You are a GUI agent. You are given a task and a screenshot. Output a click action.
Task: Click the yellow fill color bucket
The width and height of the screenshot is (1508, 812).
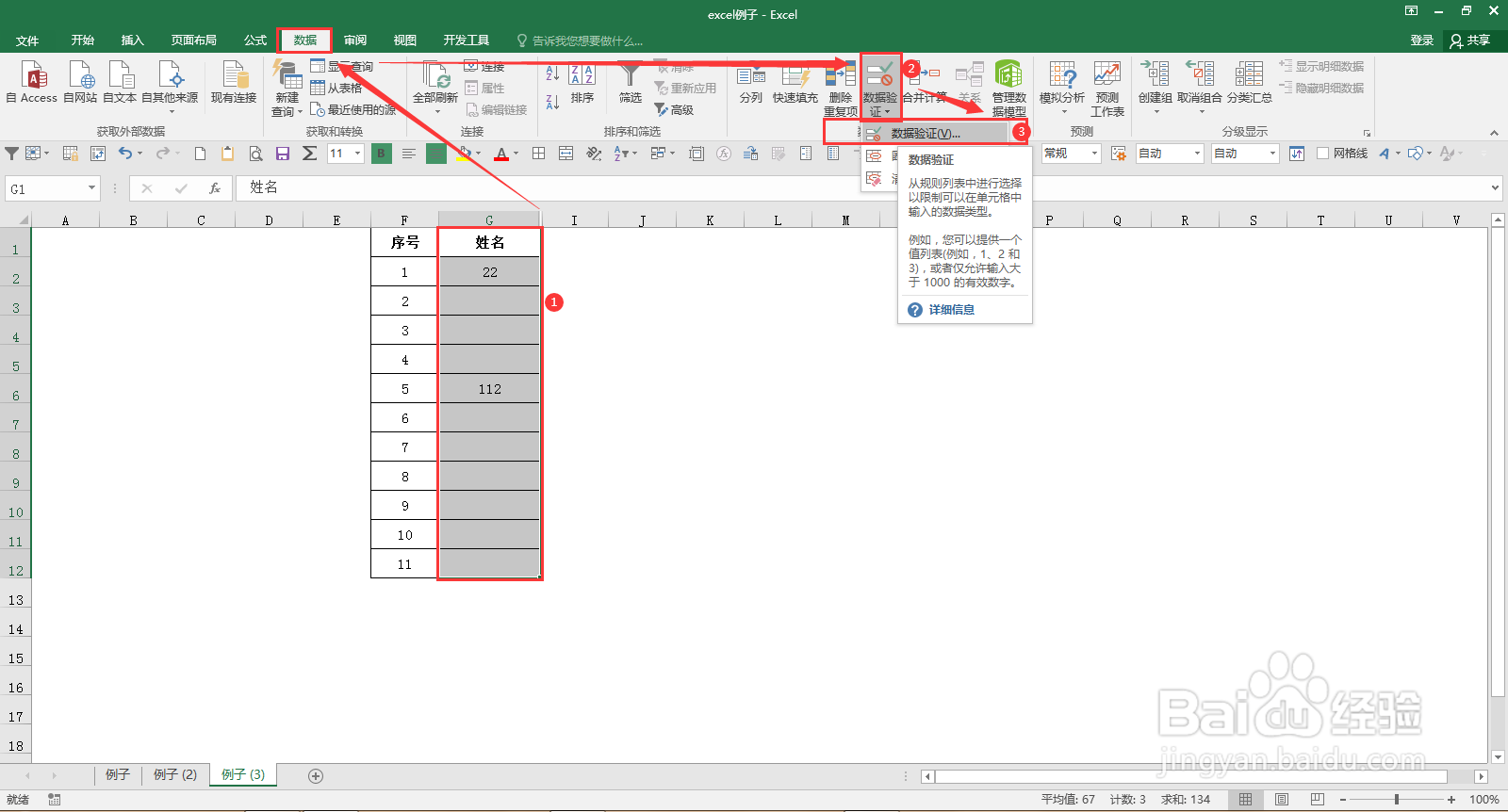tap(465, 154)
